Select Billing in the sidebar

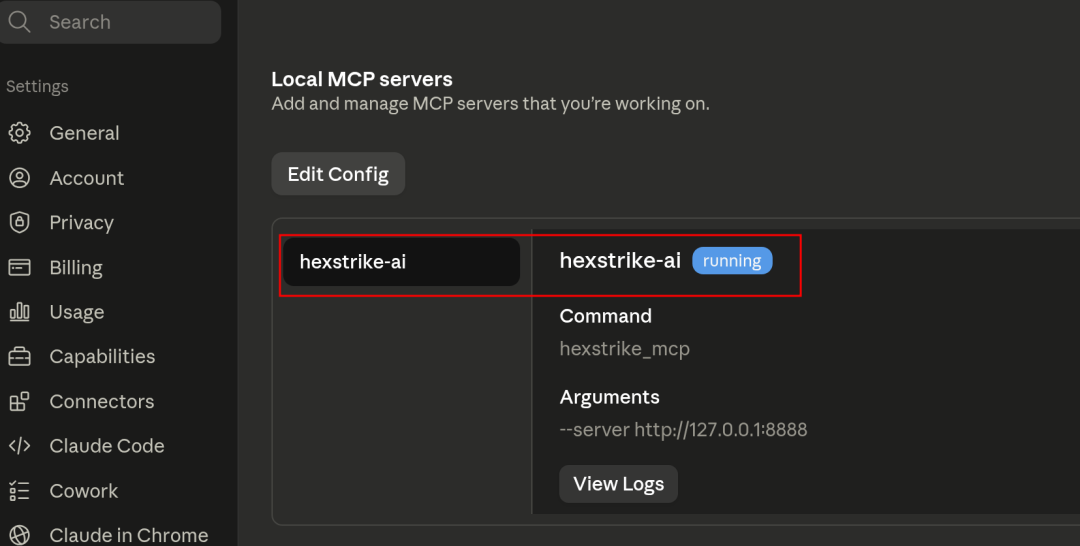coord(76,267)
